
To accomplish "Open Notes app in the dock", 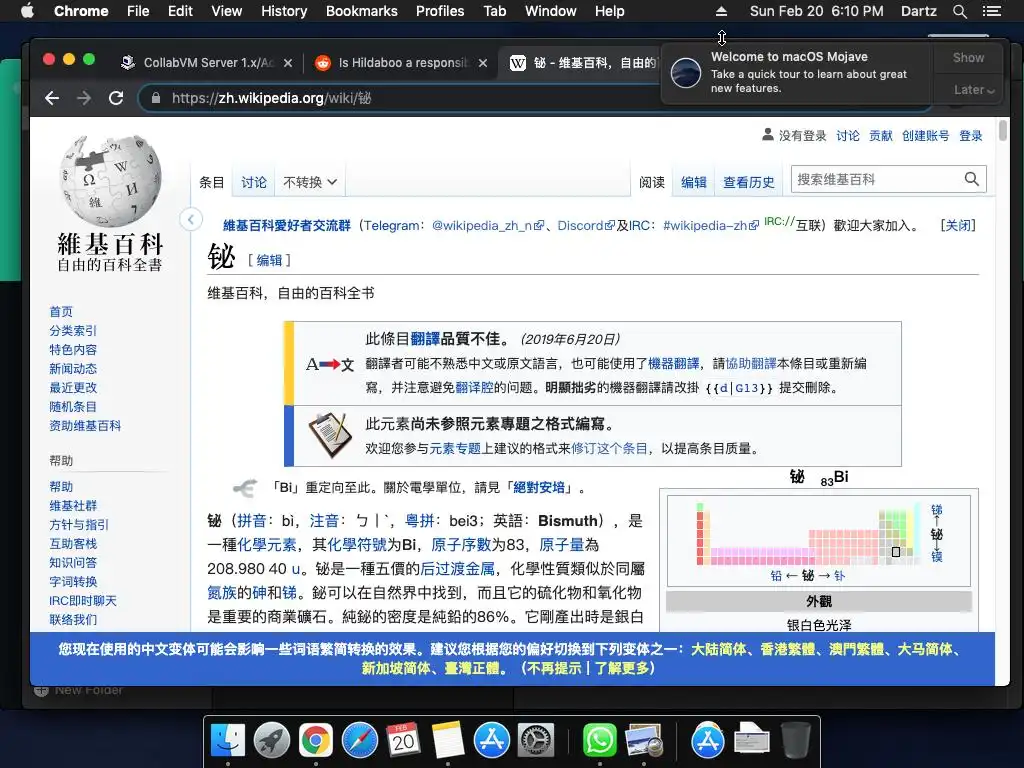I will coord(447,741).
